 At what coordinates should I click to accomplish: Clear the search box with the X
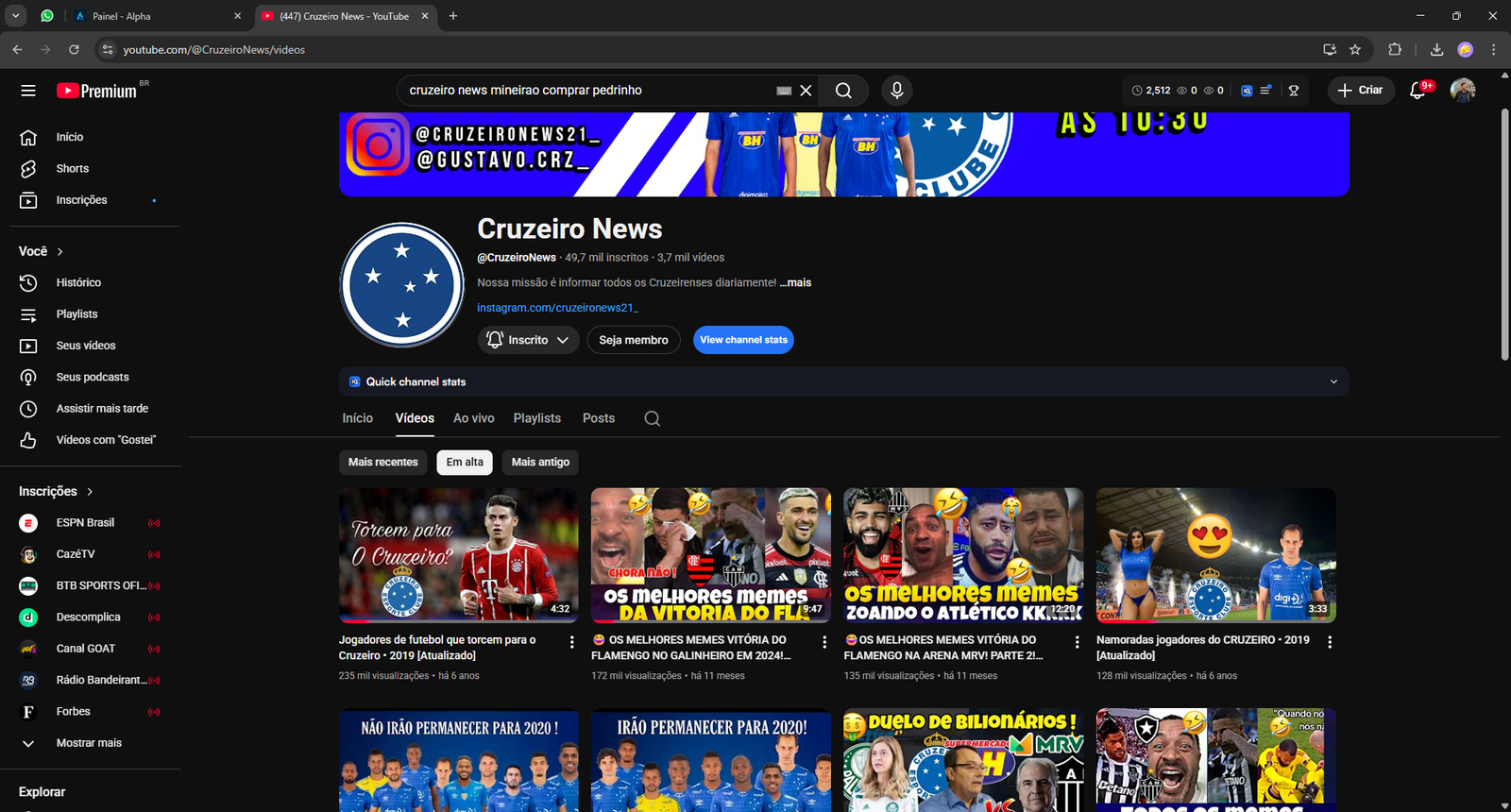tap(806, 91)
